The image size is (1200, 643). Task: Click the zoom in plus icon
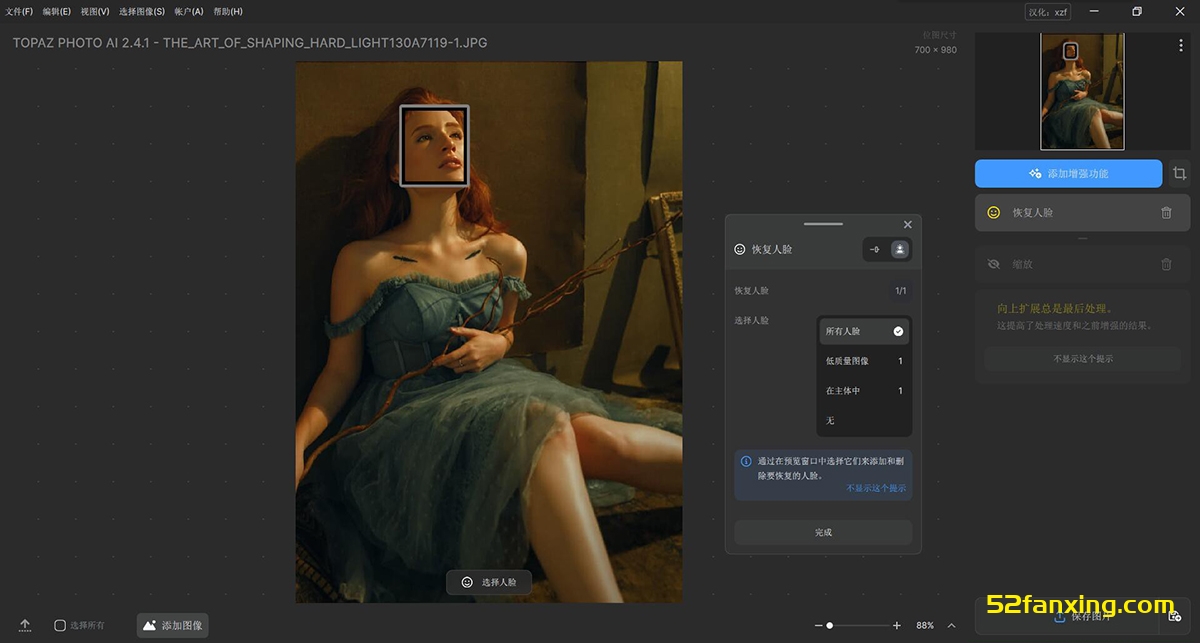pos(897,625)
